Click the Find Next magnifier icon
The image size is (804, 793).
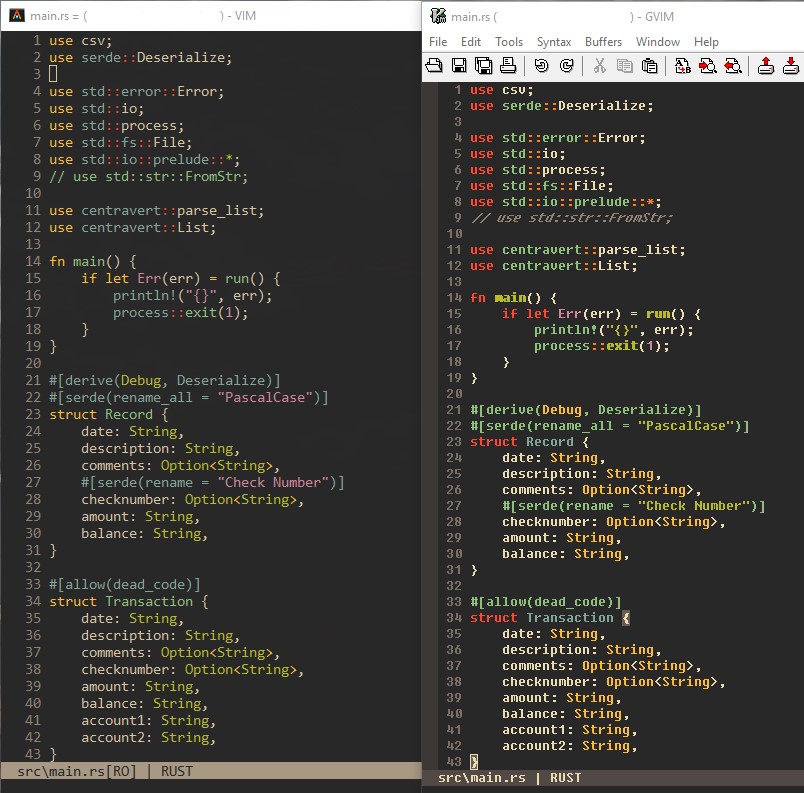click(709, 65)
